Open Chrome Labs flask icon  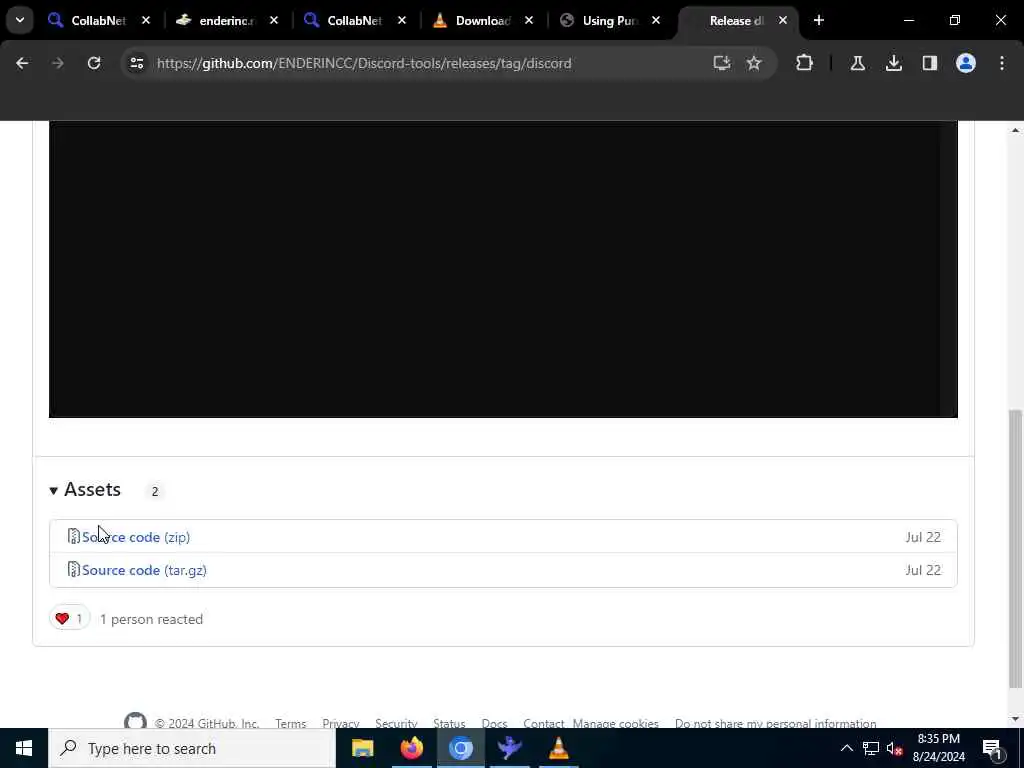click(857, 63)
